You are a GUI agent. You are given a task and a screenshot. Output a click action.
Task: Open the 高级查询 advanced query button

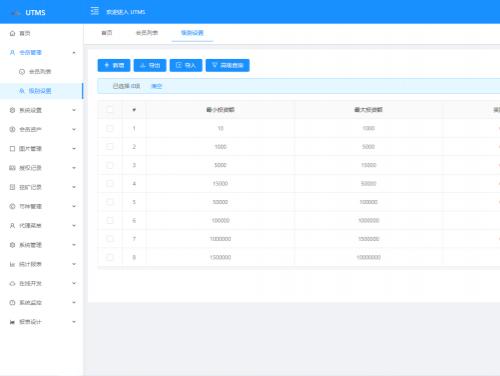click(x=228, y=65)
